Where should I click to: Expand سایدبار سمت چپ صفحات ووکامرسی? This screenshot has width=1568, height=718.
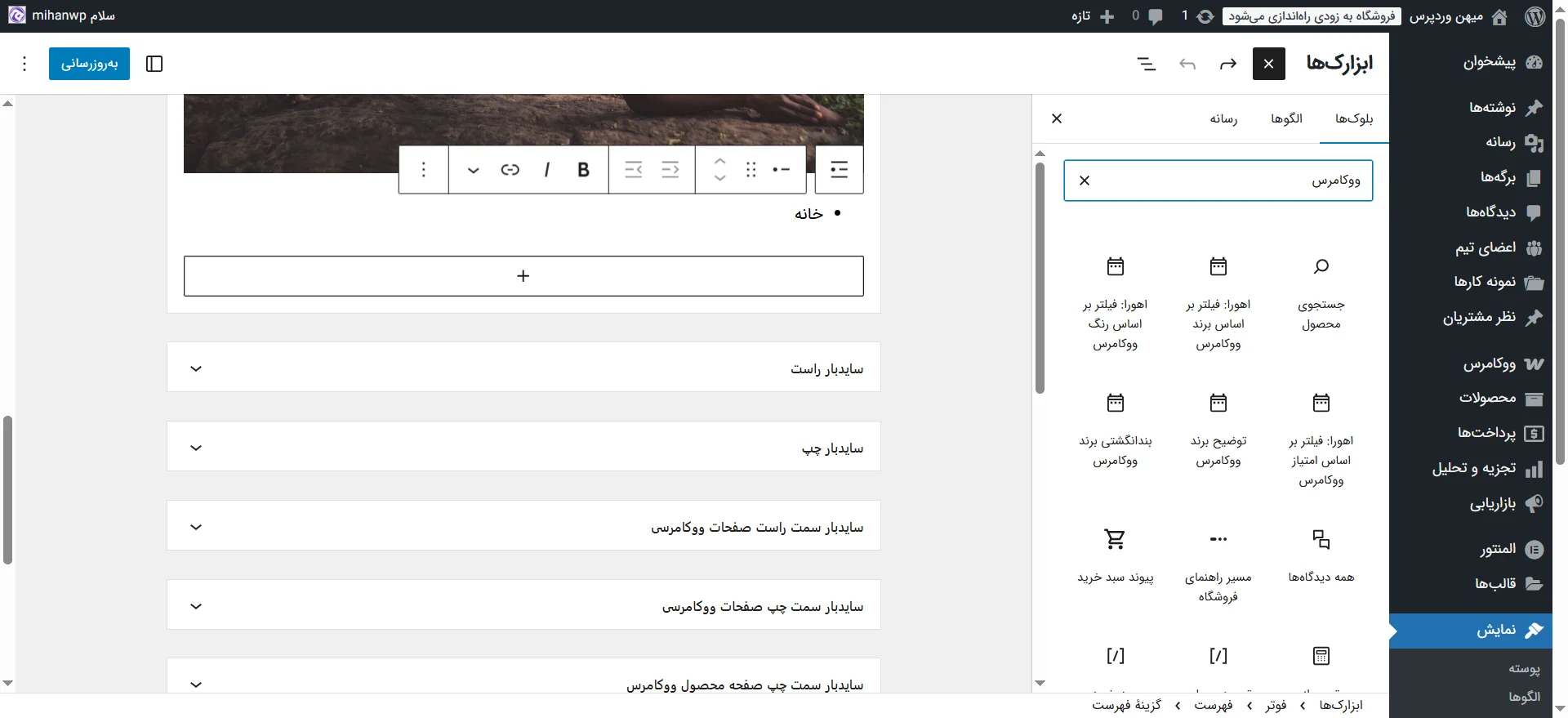[x=523, y=606]
